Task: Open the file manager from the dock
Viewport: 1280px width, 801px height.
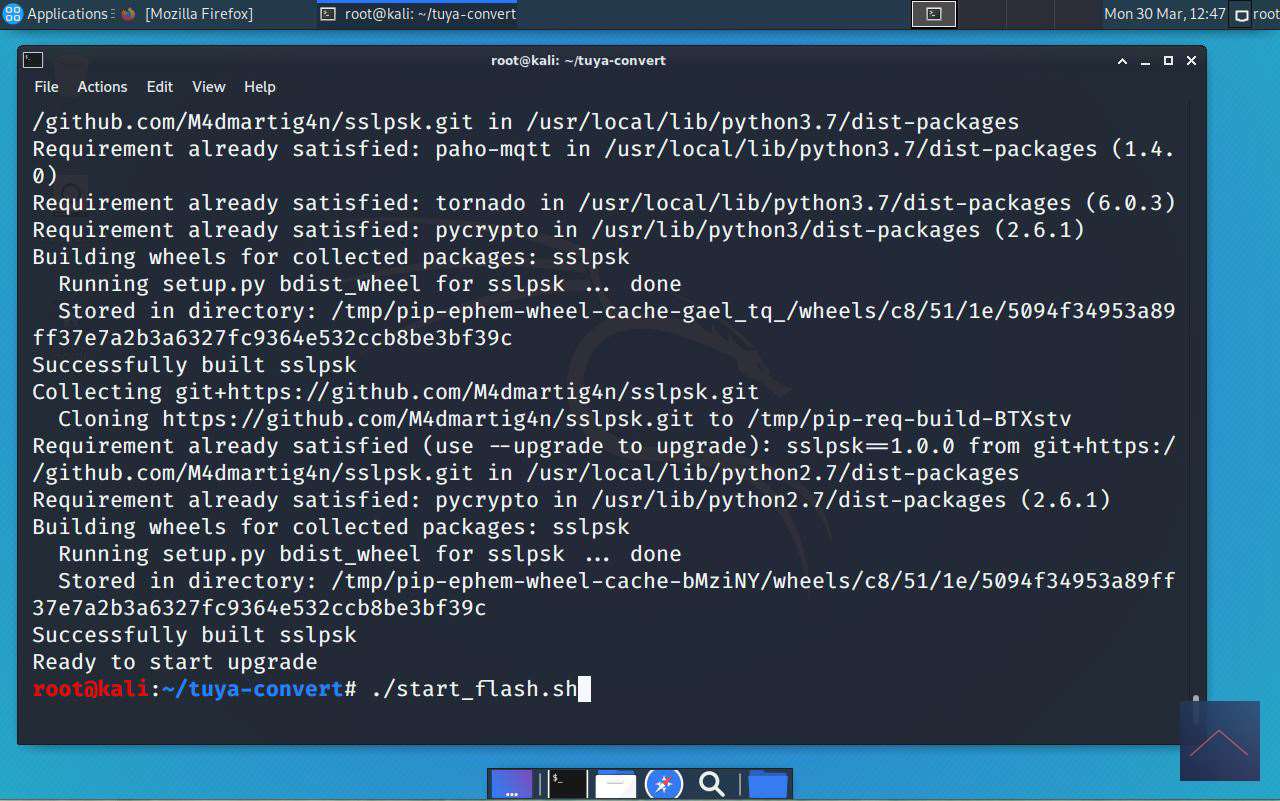Action: (615, 784)
